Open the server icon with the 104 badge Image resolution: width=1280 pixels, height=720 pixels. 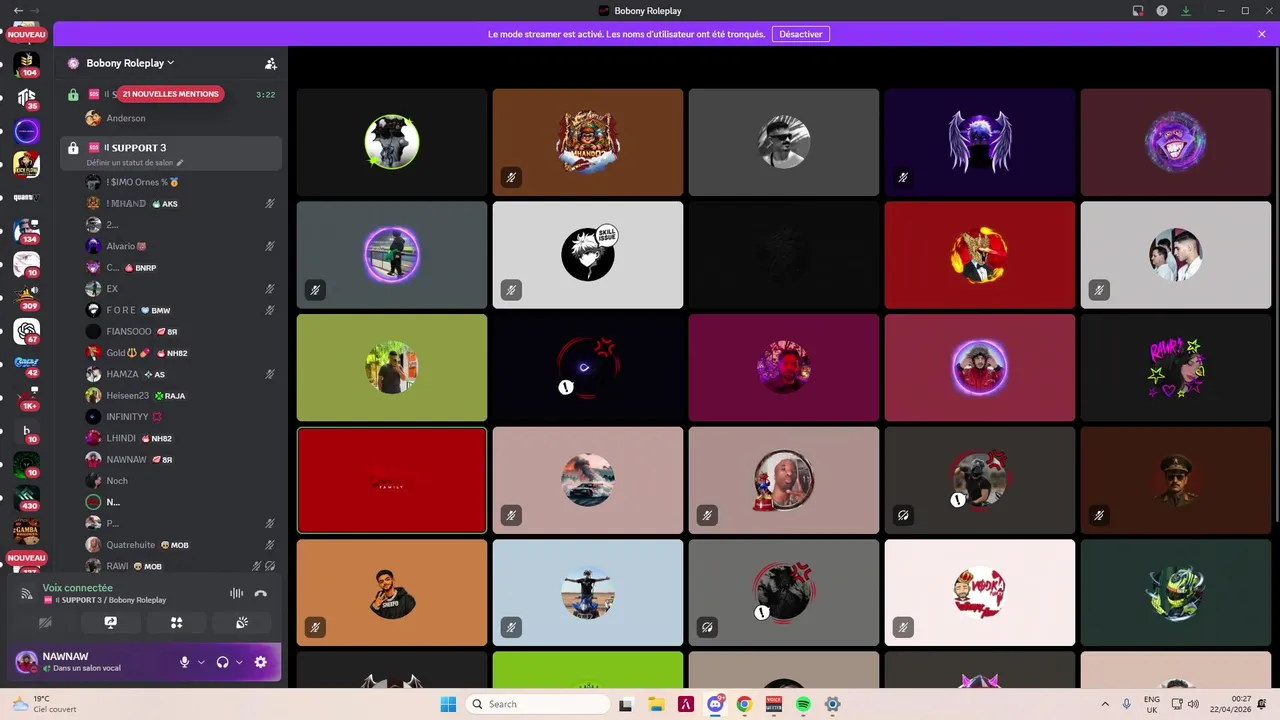point(27,64)
